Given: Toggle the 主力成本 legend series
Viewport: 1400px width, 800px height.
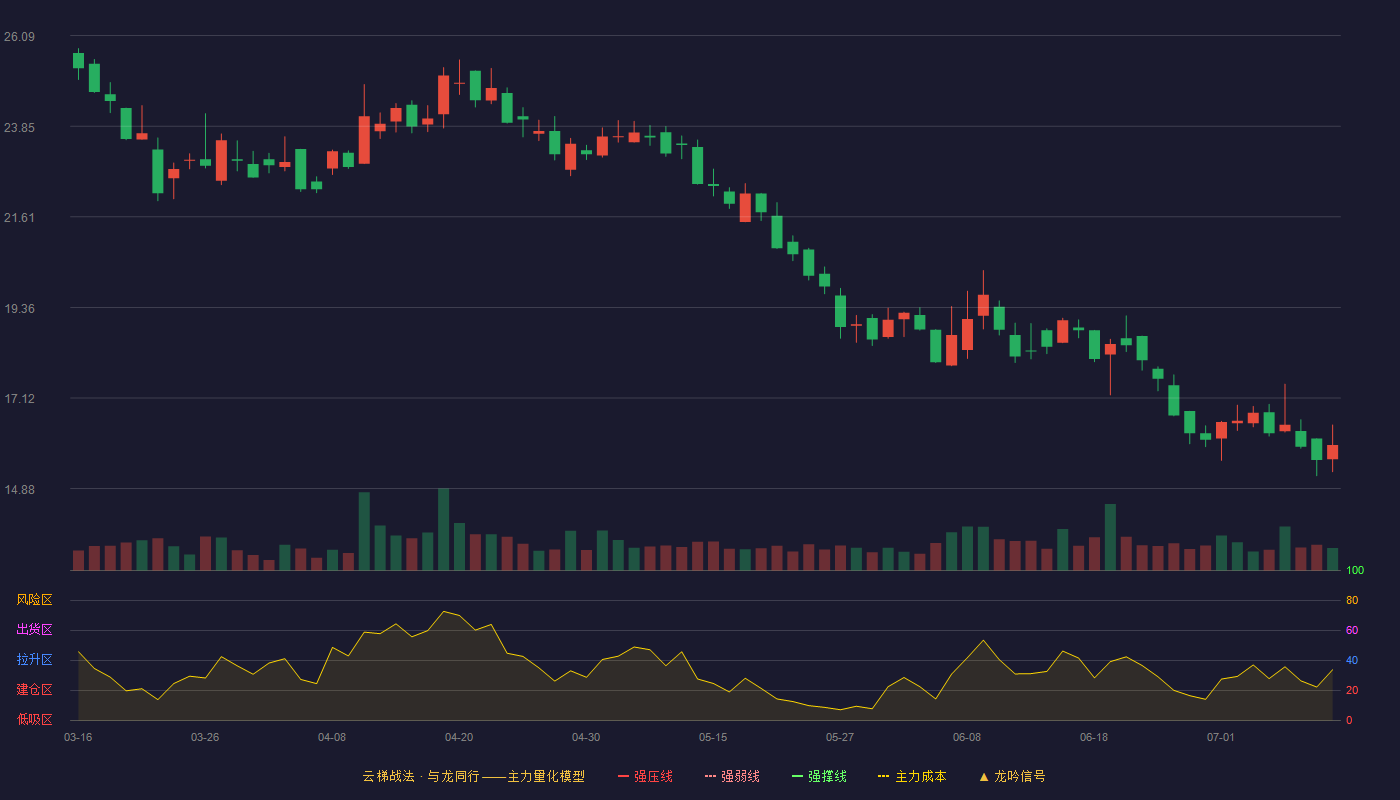Looking at the screenshot, I should pyautogui.click(x=912, y=776).
